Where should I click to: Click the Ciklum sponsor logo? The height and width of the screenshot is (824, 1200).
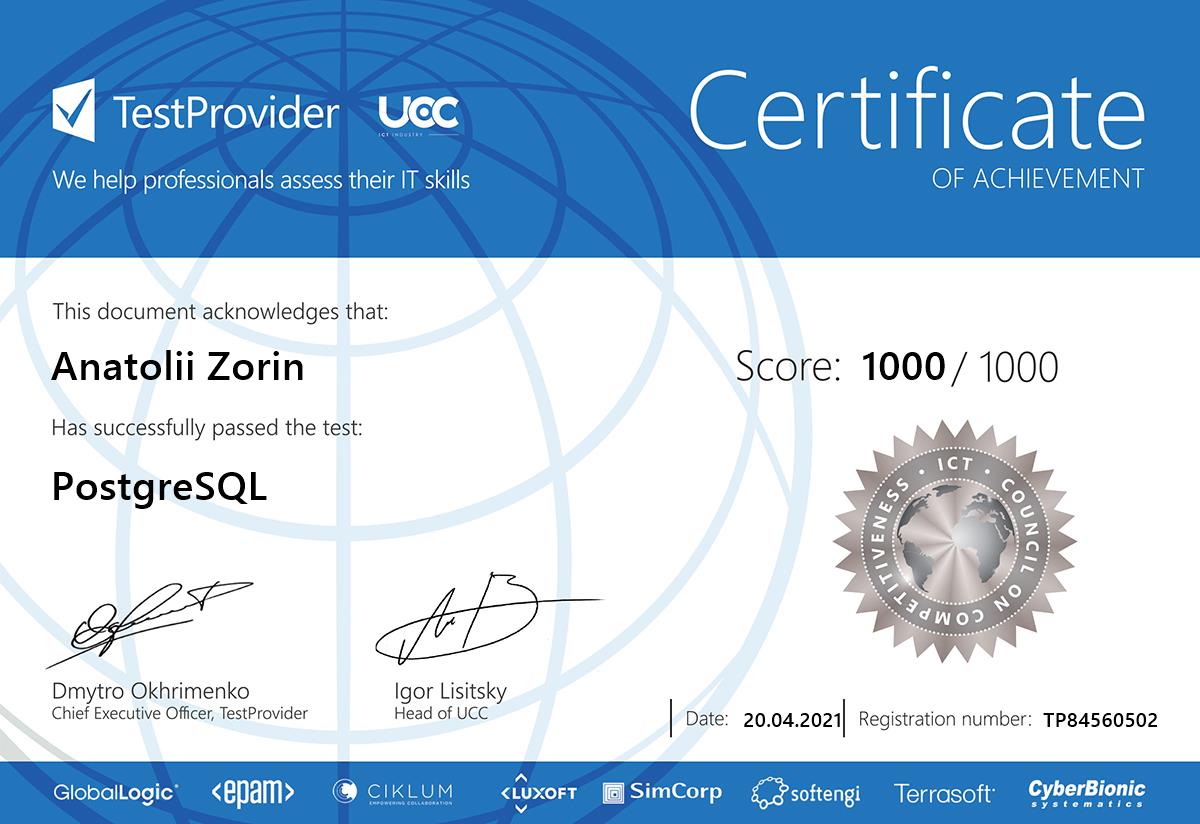(x=393, y=793)
